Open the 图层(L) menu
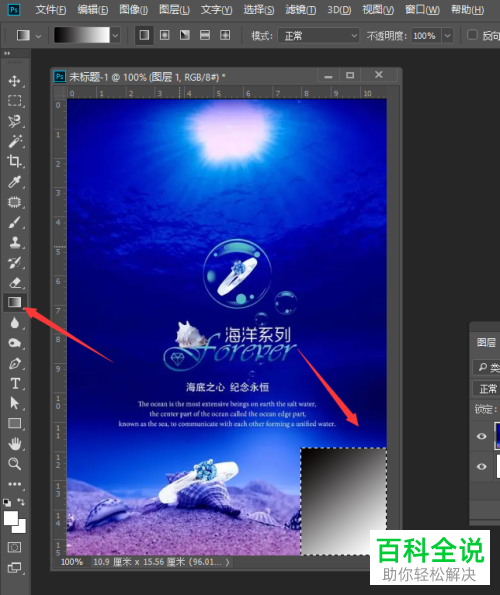 coord(175,9)
